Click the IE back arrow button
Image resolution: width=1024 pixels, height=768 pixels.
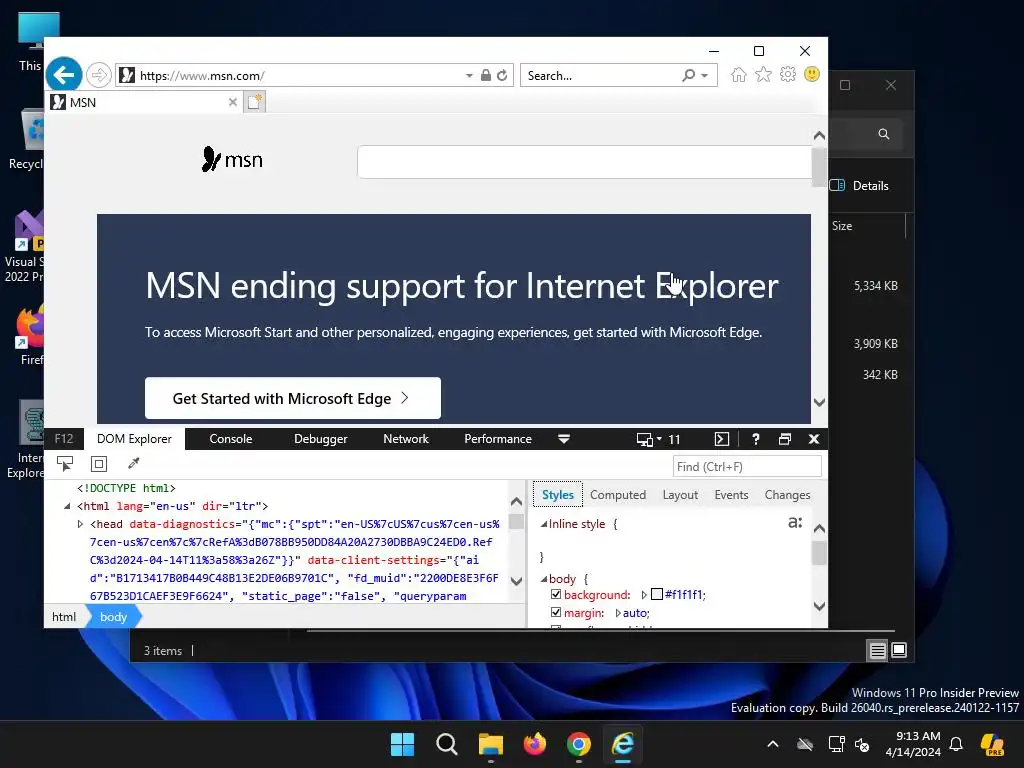click(x=64, y=75)
